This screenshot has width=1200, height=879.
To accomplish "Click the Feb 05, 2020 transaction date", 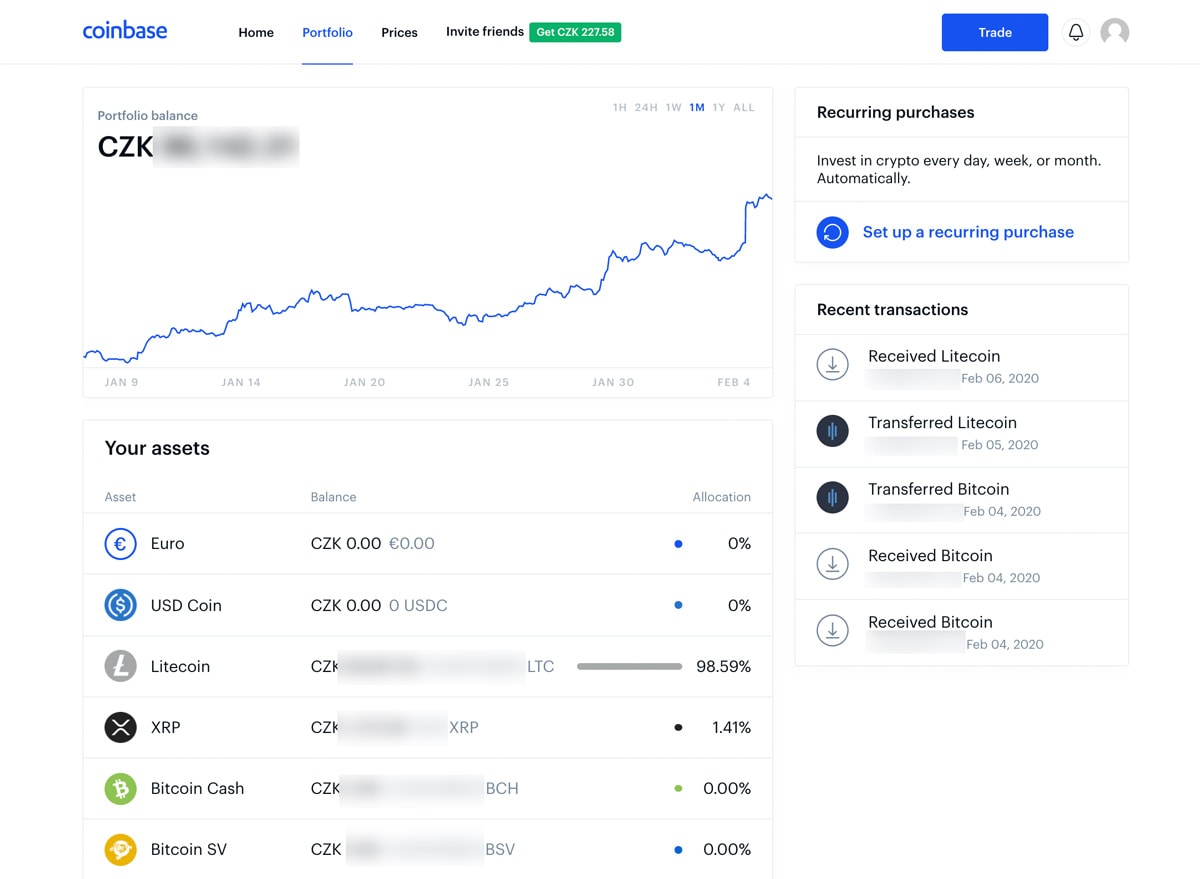I will click(1000, 445).
